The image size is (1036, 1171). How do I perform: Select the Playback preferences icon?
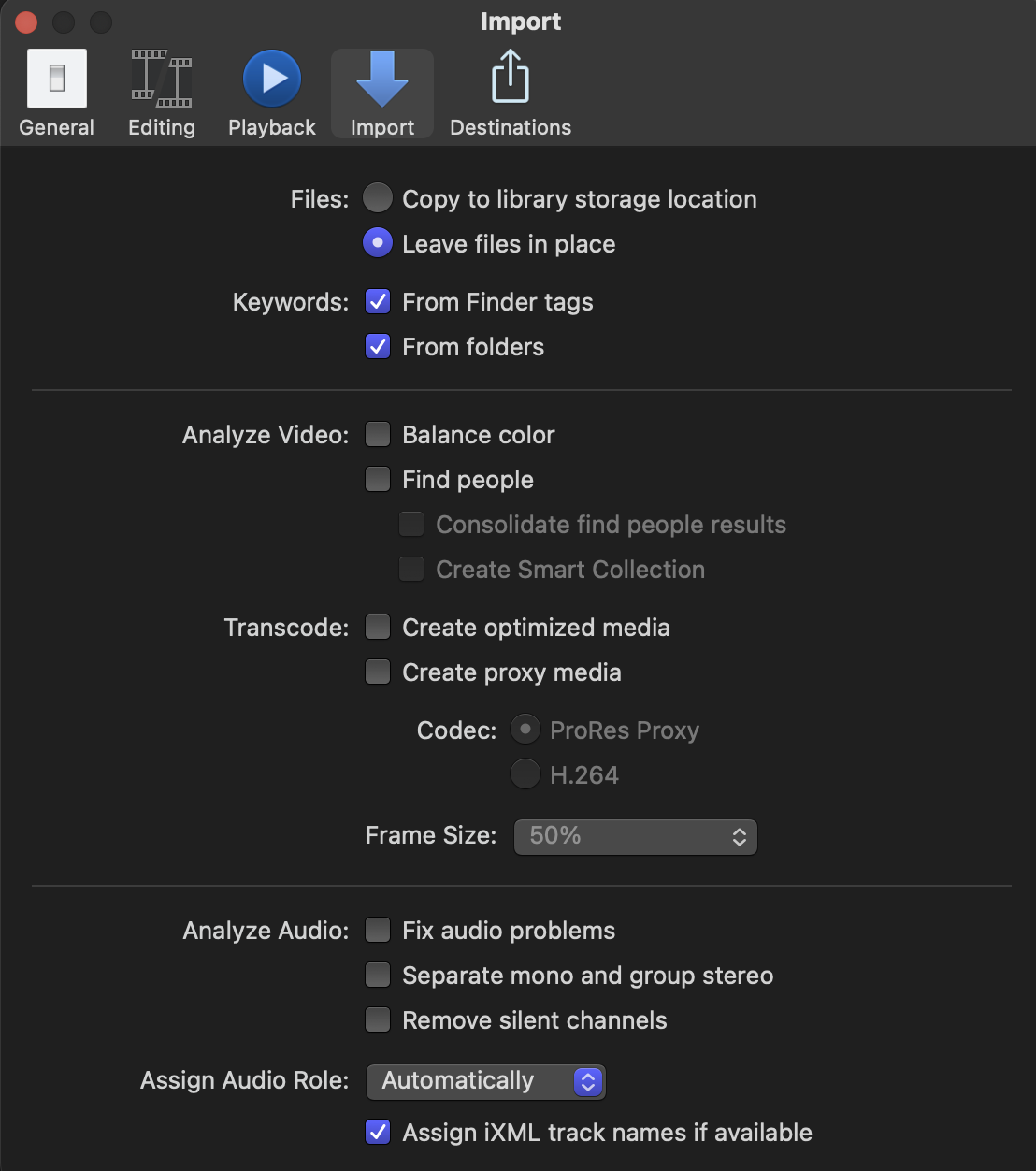click(271, 89)
